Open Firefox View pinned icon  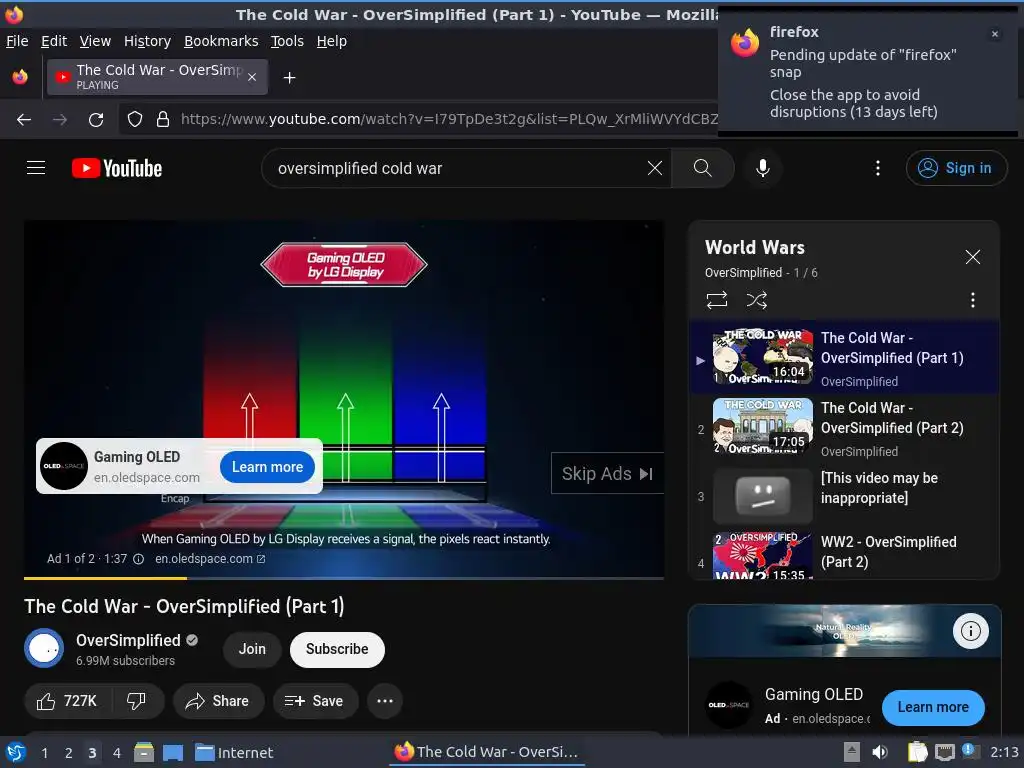[x=20, y=77]
